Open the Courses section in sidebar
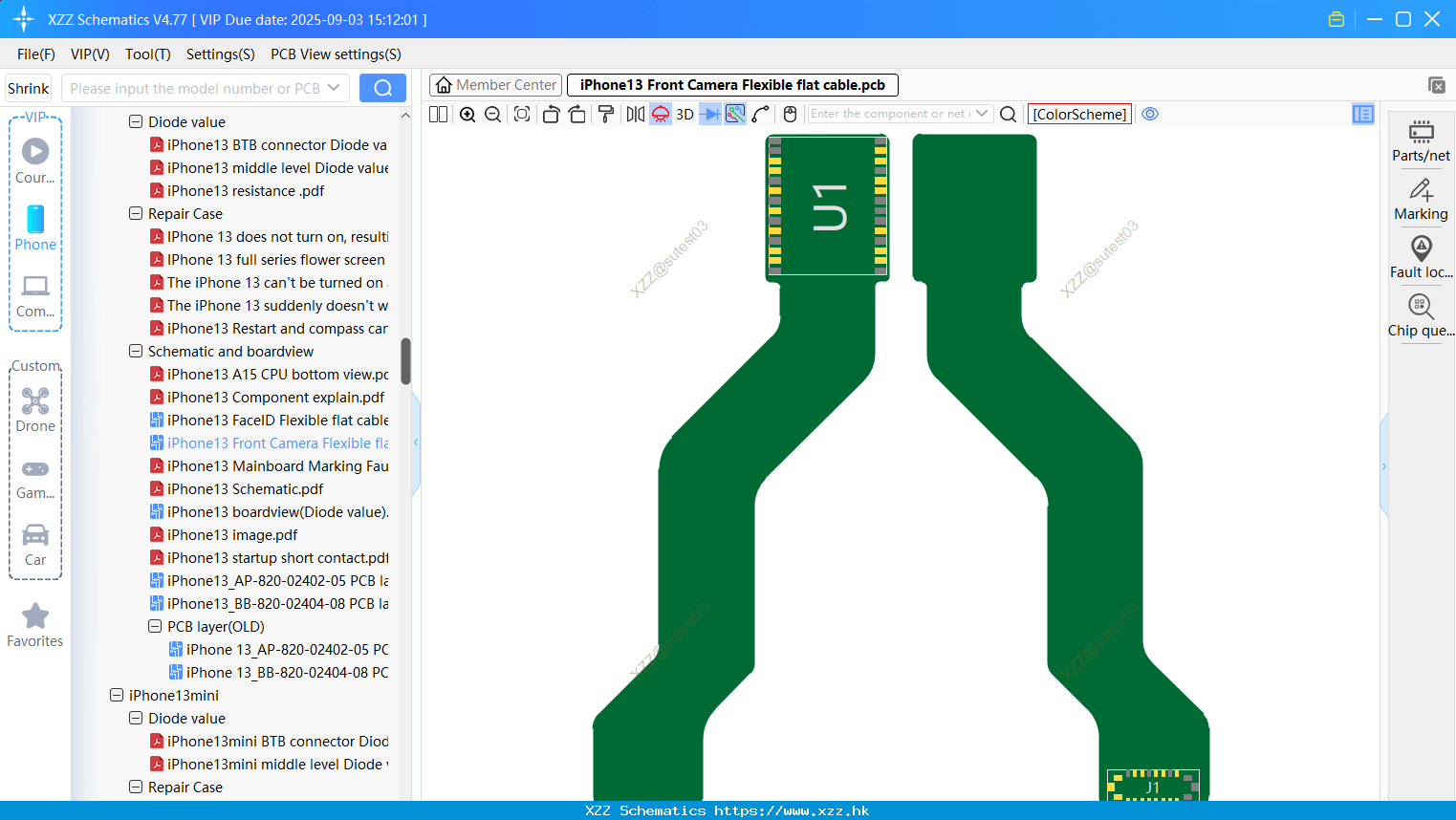This screenshot has width=1456, height=820. 35,162
